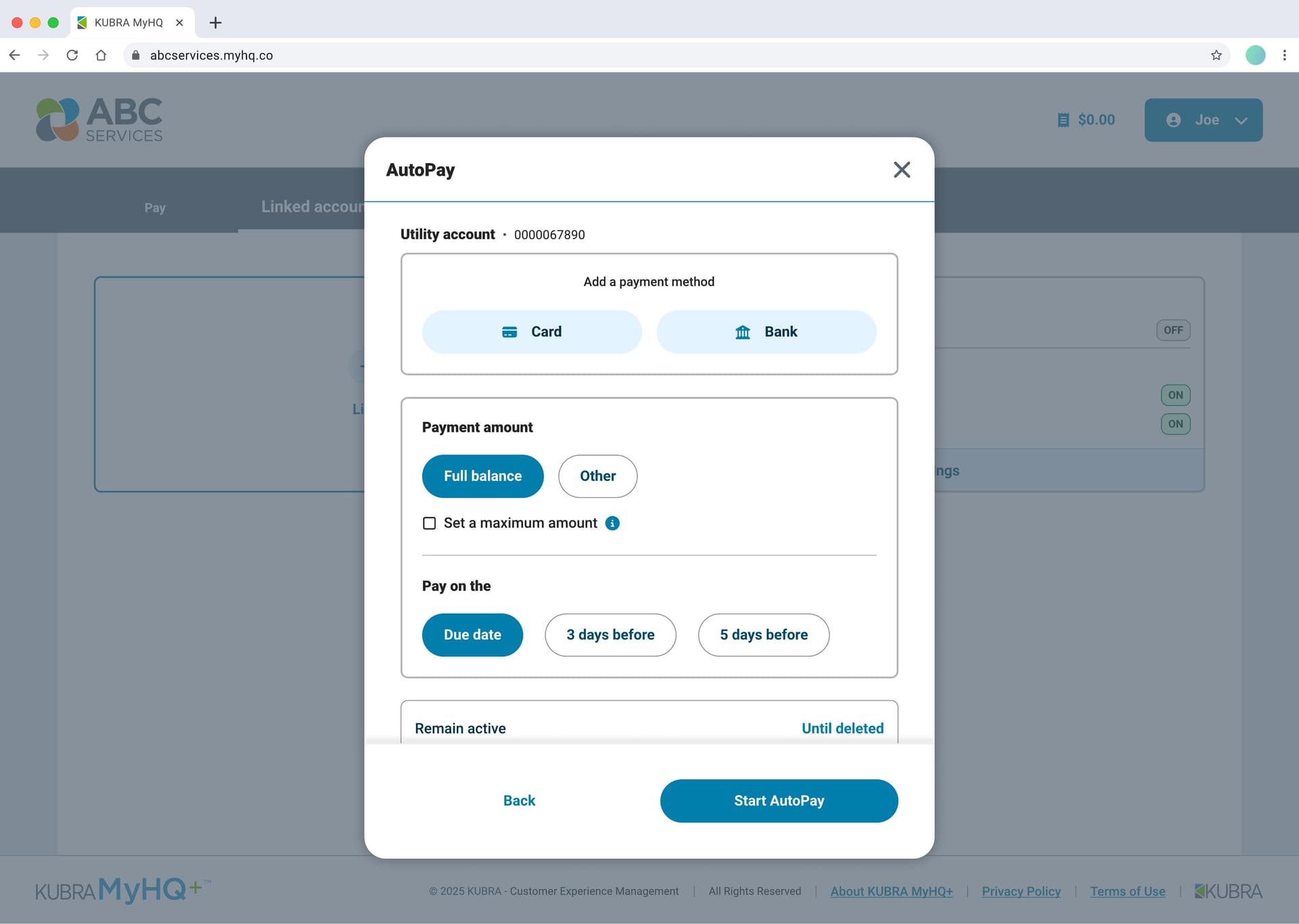Viewport: 1299px width, 924px height.
Task: Switch to the Pay tab
Action: point(155,208)
